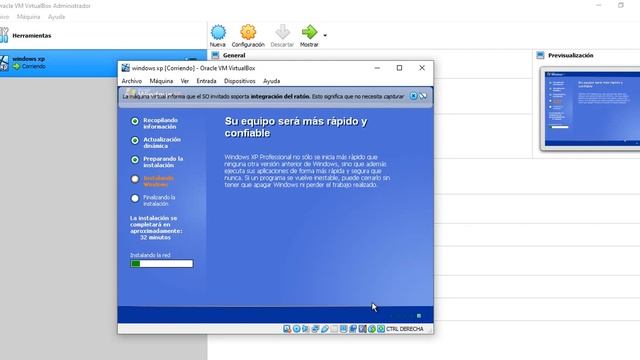Click the recording status icon

click(x=353, y=329)
